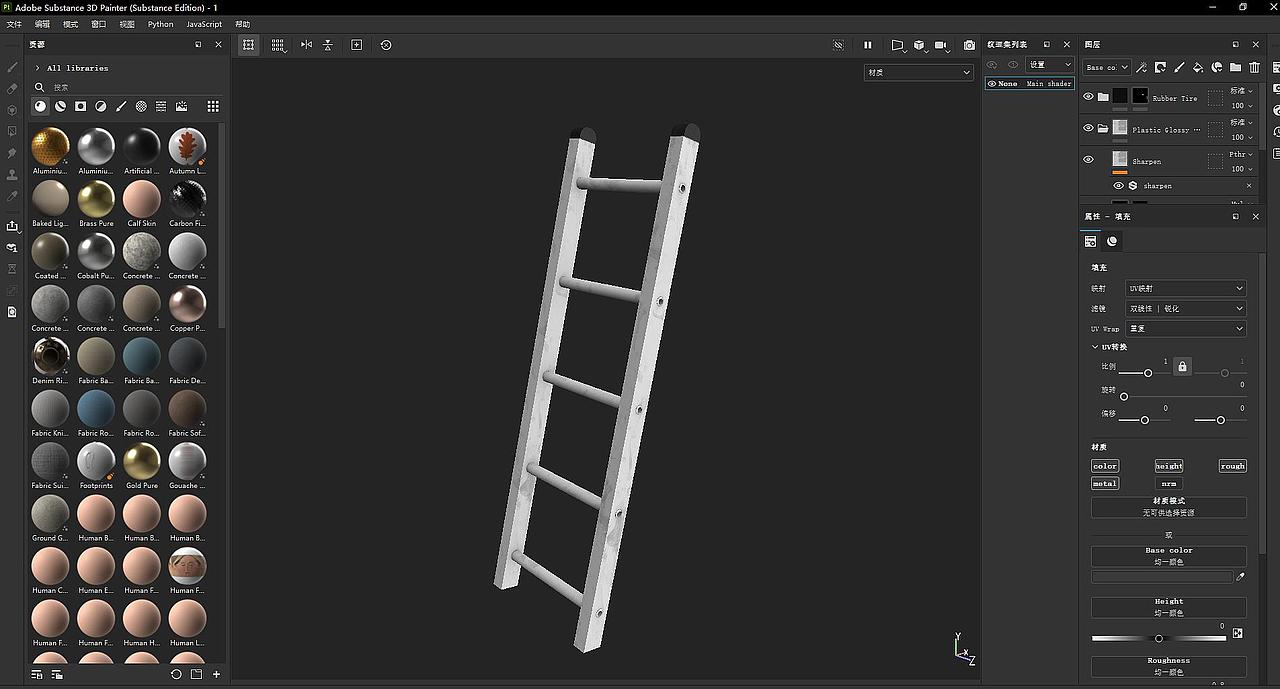The width and height of the screenshot is (1280, 689).
Task: Filter assets by Smart masks icon
Action: click(80, 106)
